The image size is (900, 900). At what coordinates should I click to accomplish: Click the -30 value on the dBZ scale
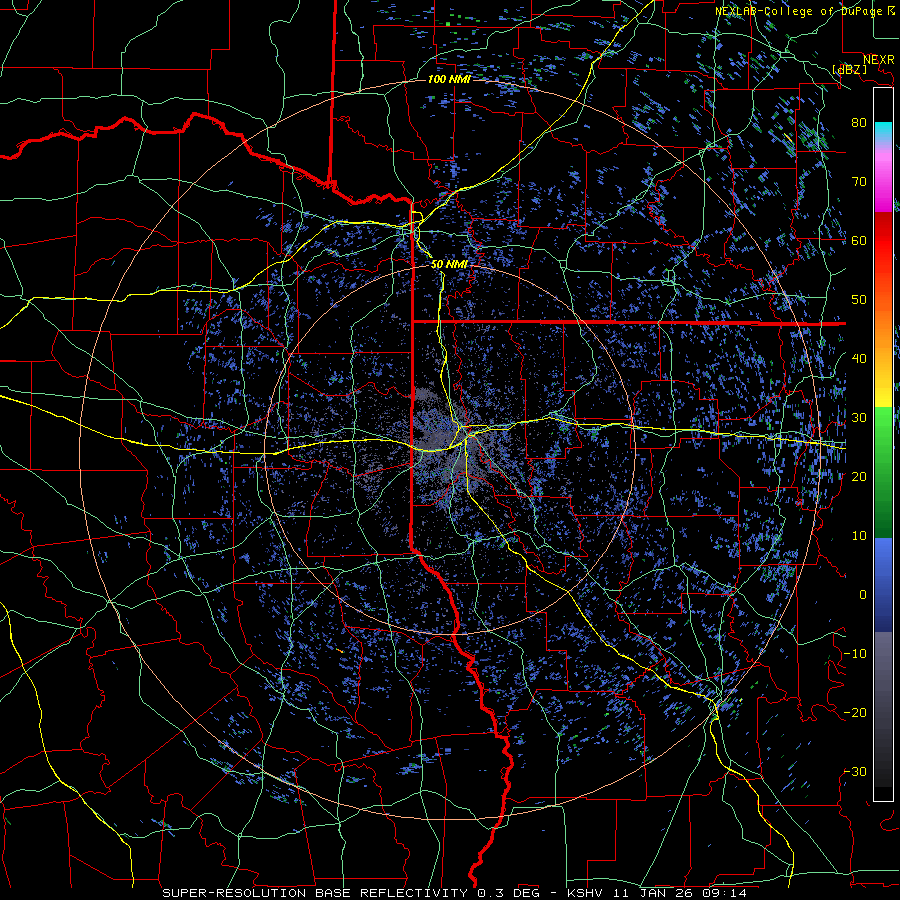[855, 771]
